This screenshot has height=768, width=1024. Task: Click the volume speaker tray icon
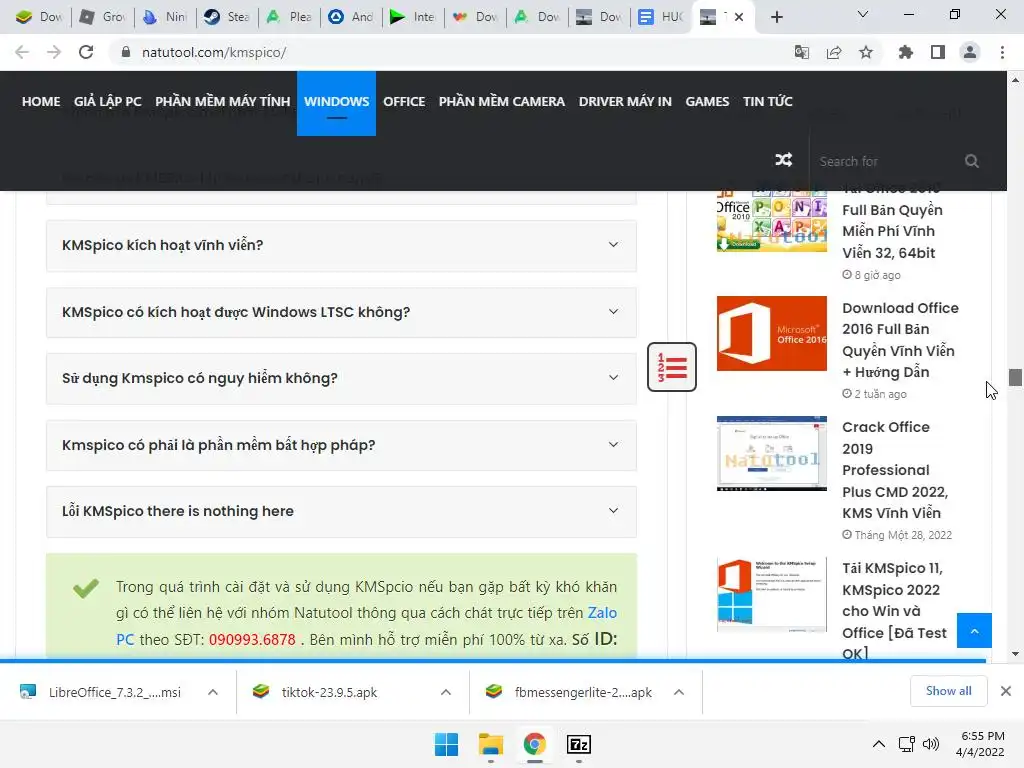pyautogui.click(x=931, y=744)
